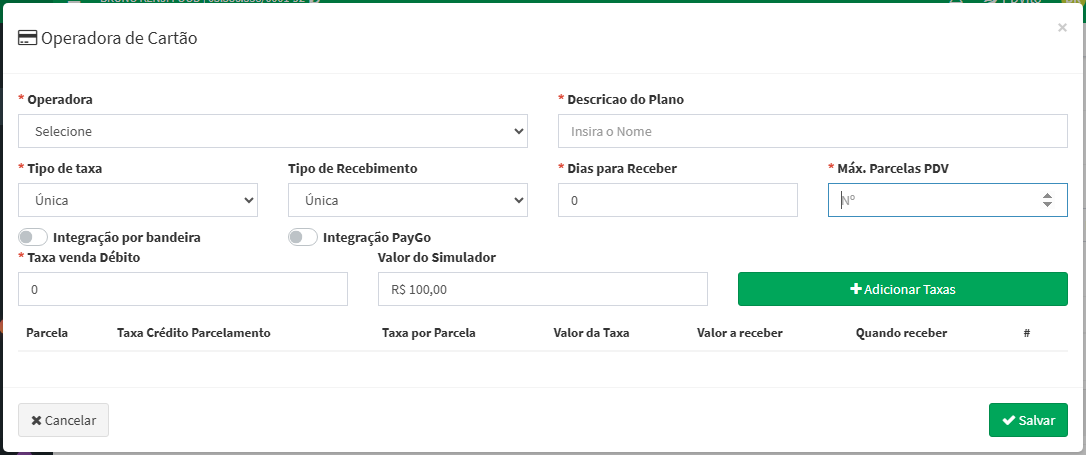
Task: Turn on the Integração PayGo switch
Action: coord(303,238)
